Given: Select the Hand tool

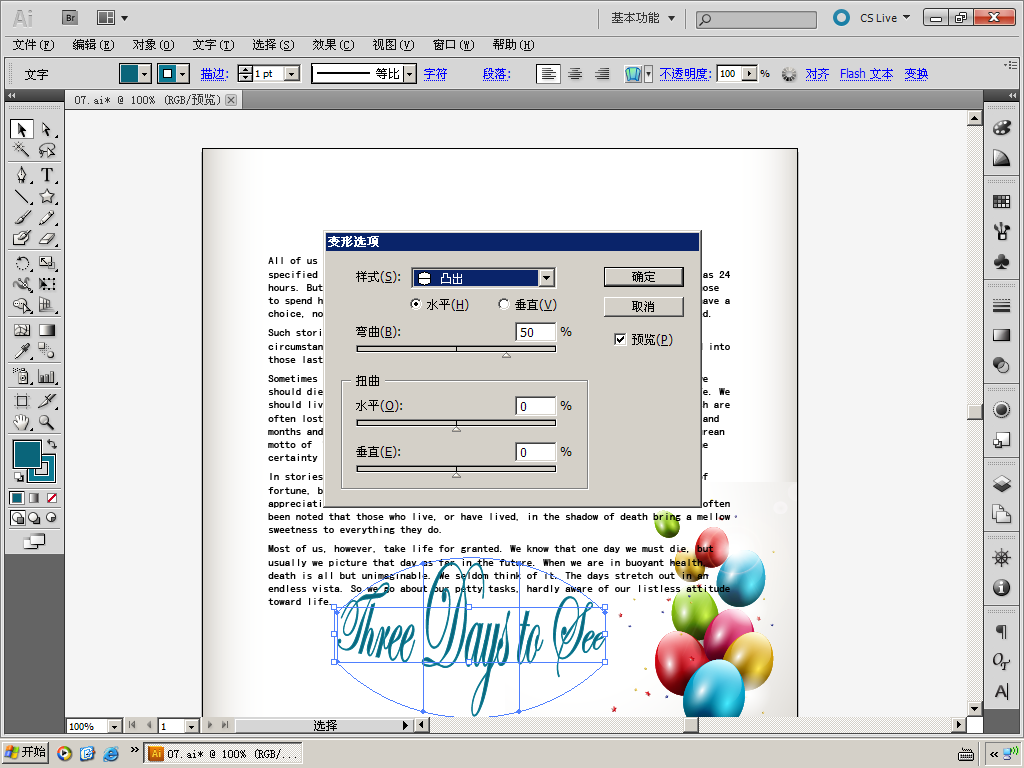Looking at the screenshot, I should 22,423.
